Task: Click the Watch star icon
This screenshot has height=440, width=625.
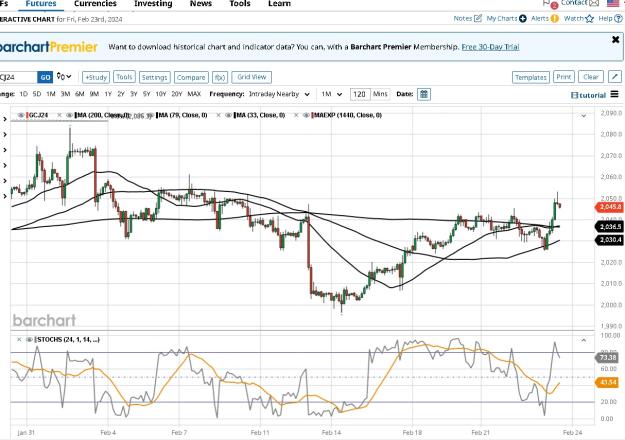Action: click(590, 18)
